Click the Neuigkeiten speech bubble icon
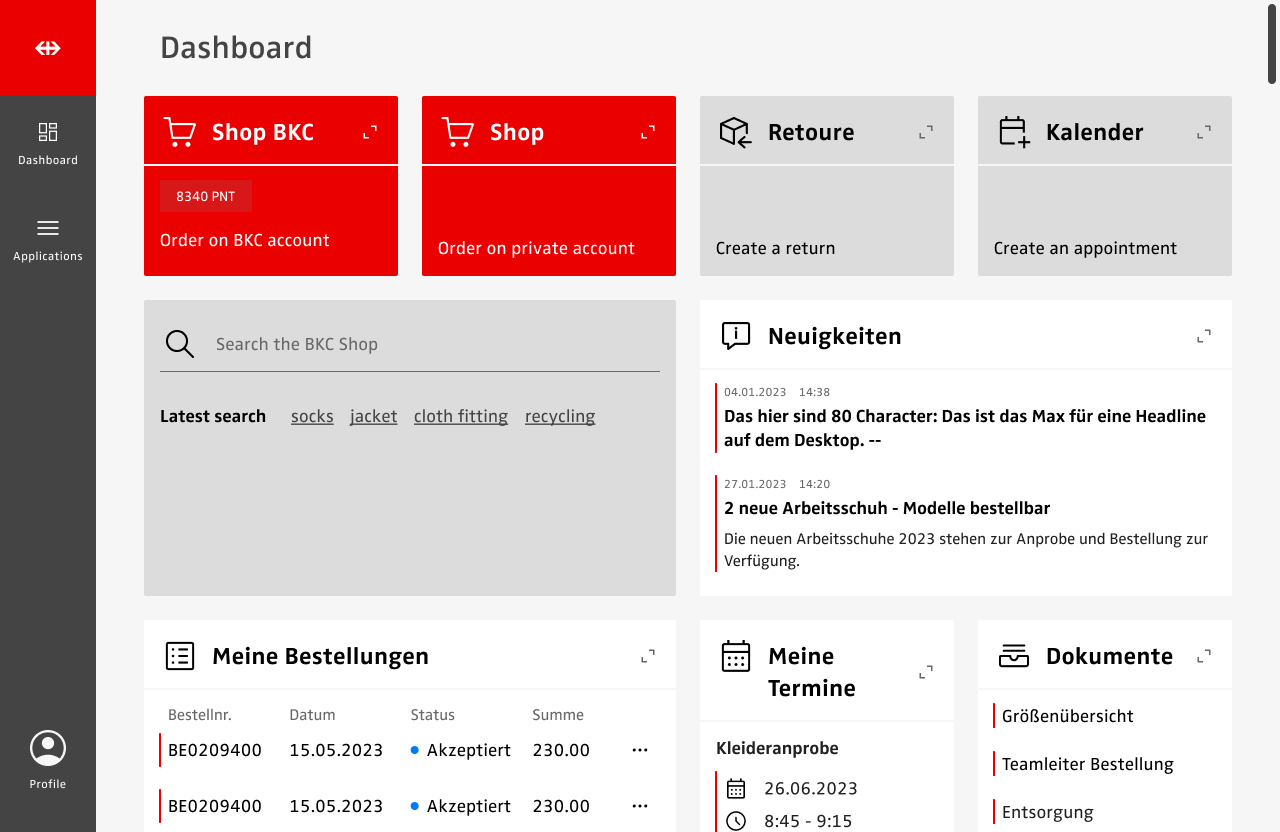 (x=736, y=336)
